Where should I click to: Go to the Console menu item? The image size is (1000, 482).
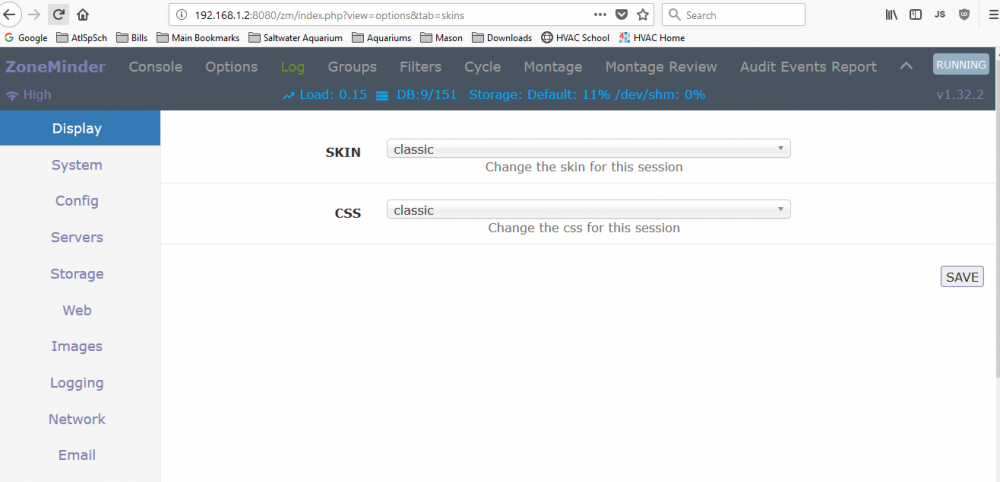pyautogui.click(x=156, y=66)
